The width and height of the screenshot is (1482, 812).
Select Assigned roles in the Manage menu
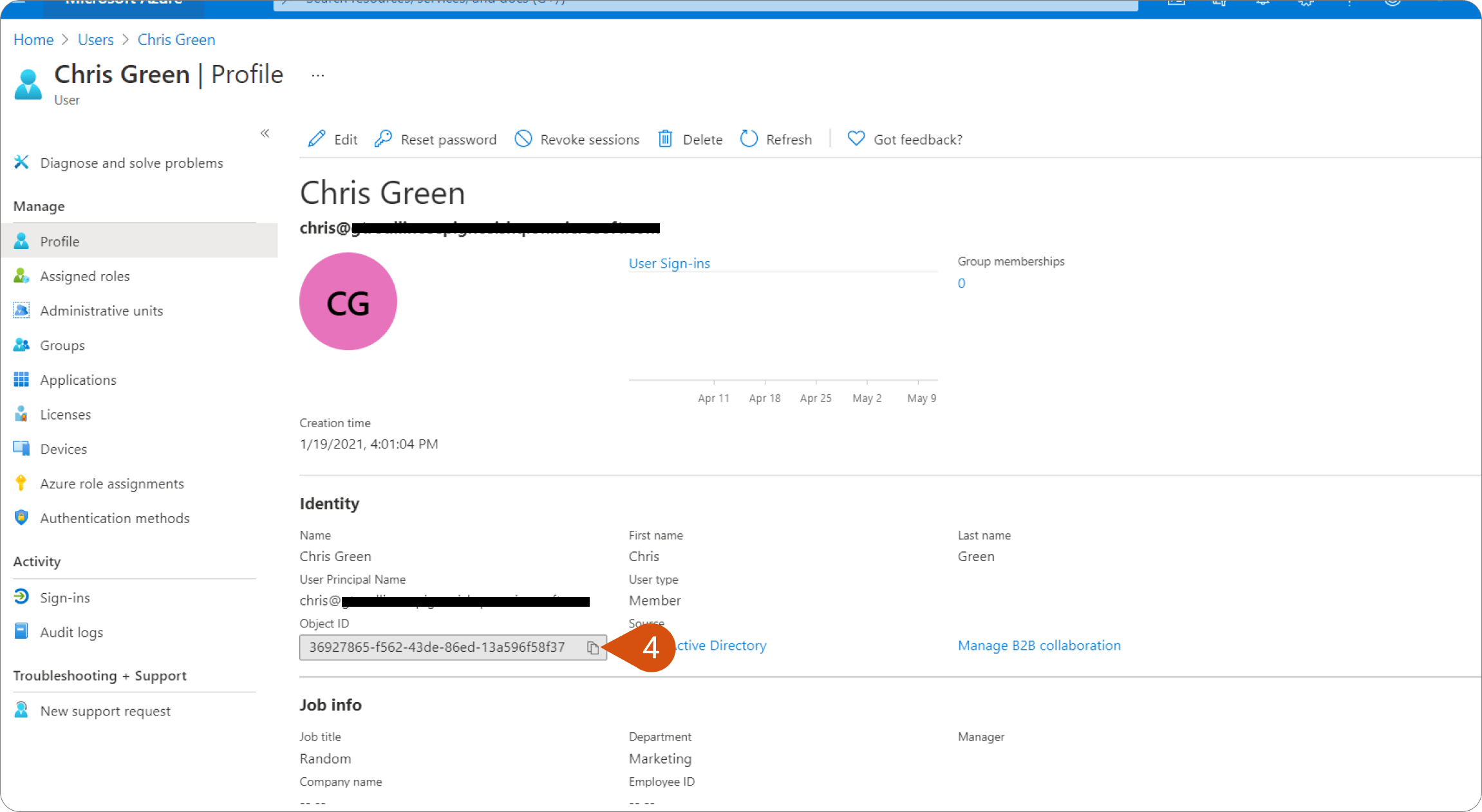coord(84,275)
